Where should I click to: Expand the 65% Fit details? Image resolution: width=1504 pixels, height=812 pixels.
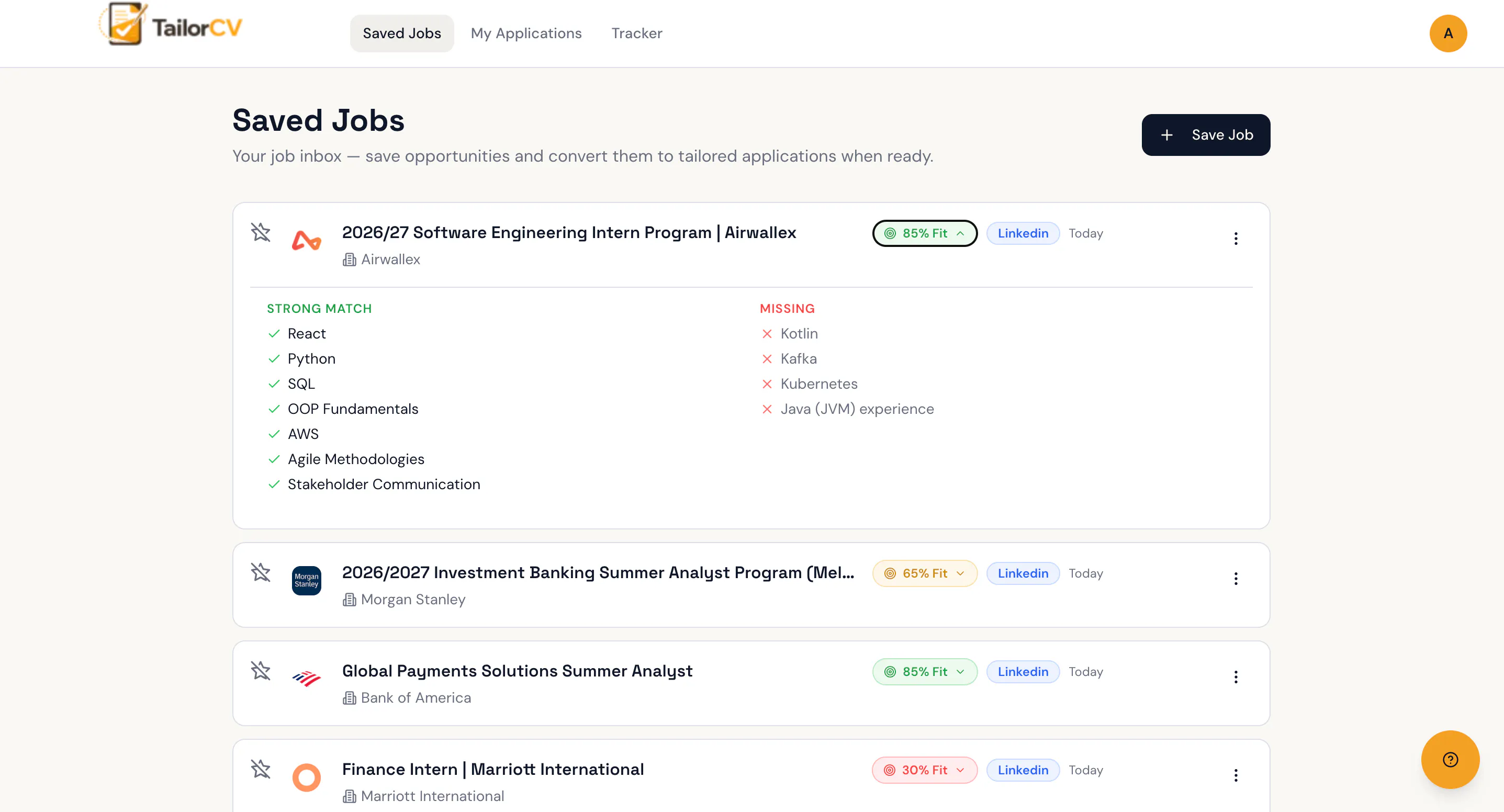tap(925, 573)
